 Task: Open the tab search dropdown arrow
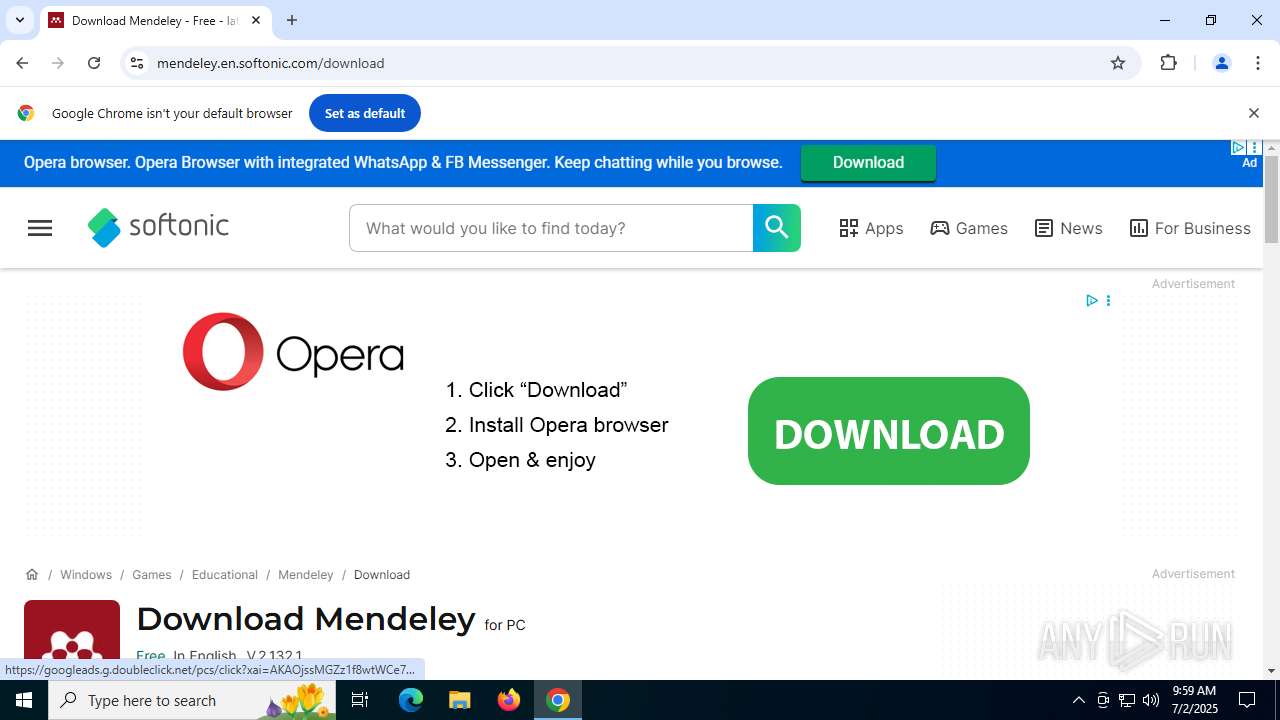[19, 20]
